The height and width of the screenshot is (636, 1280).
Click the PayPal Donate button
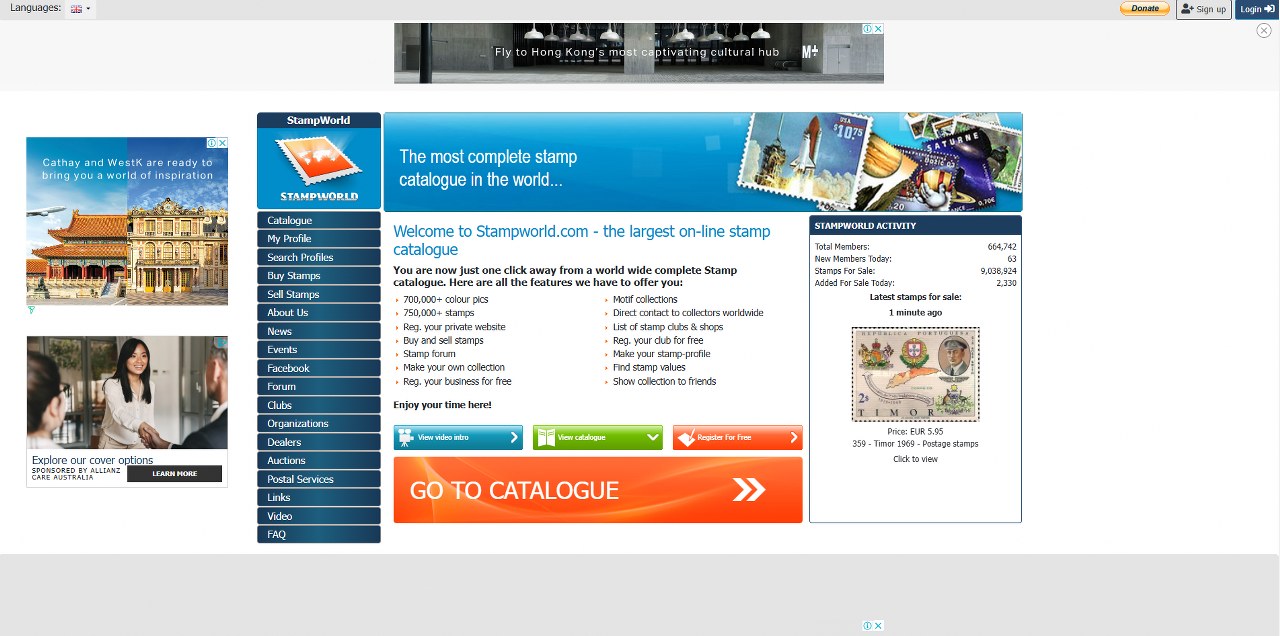pos(1144,8)
